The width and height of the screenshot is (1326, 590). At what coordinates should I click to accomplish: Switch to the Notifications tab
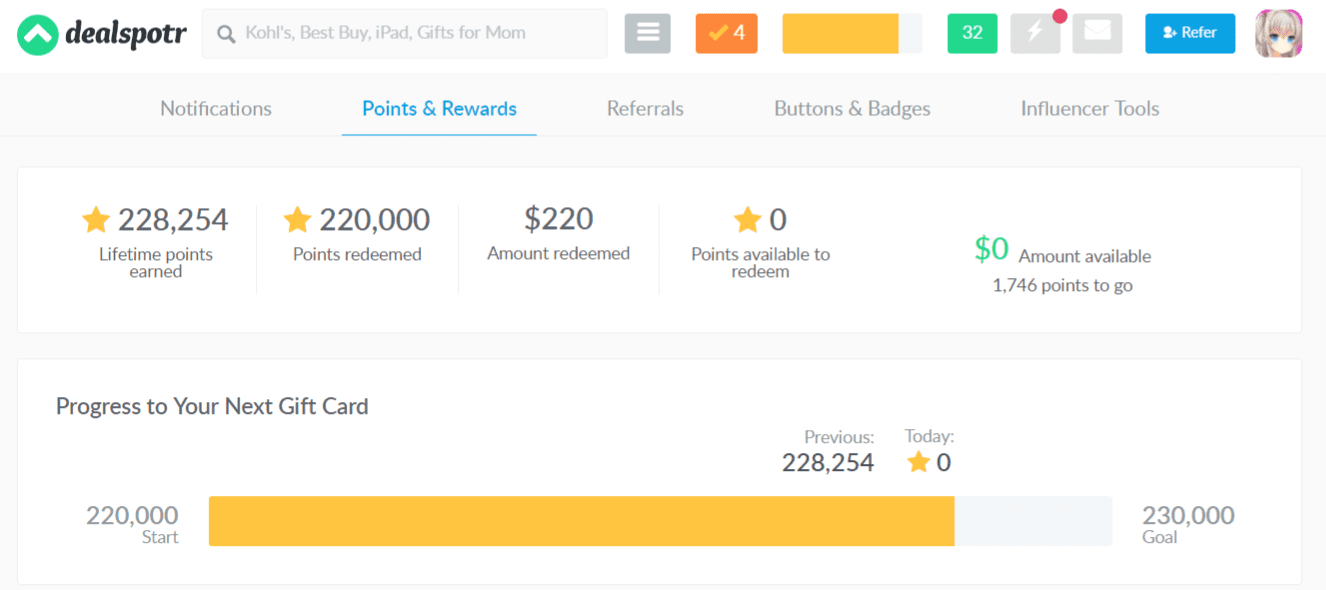(x=216, y=109)
